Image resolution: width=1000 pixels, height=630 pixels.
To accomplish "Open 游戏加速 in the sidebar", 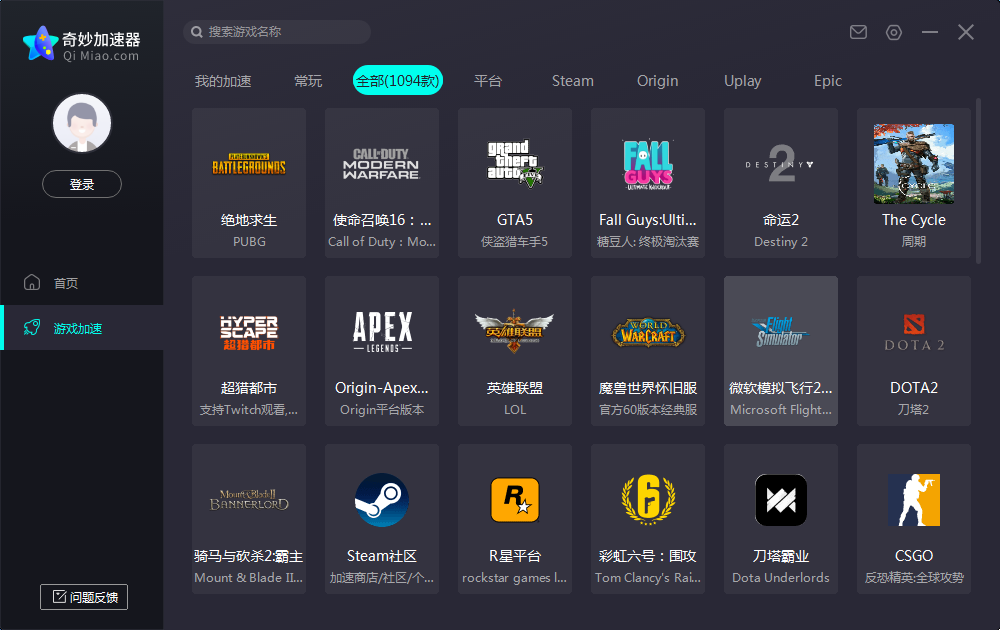I will pyautogui.click(x=78, y=328).
